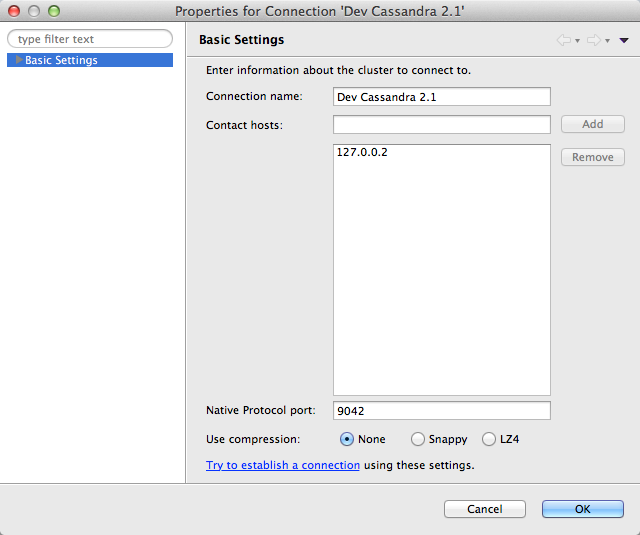Click the green zoom window button
This screenshot has width=640, height=535.
[54, 11]
